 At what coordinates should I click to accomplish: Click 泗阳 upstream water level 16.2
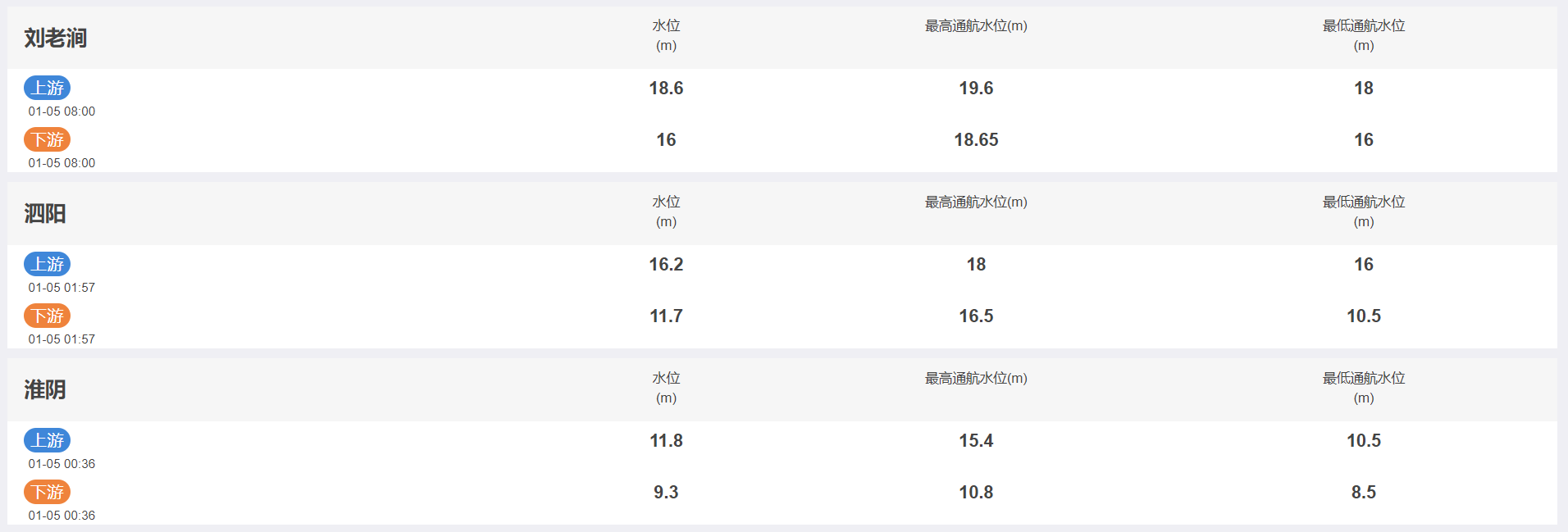(x=666, y=265)
